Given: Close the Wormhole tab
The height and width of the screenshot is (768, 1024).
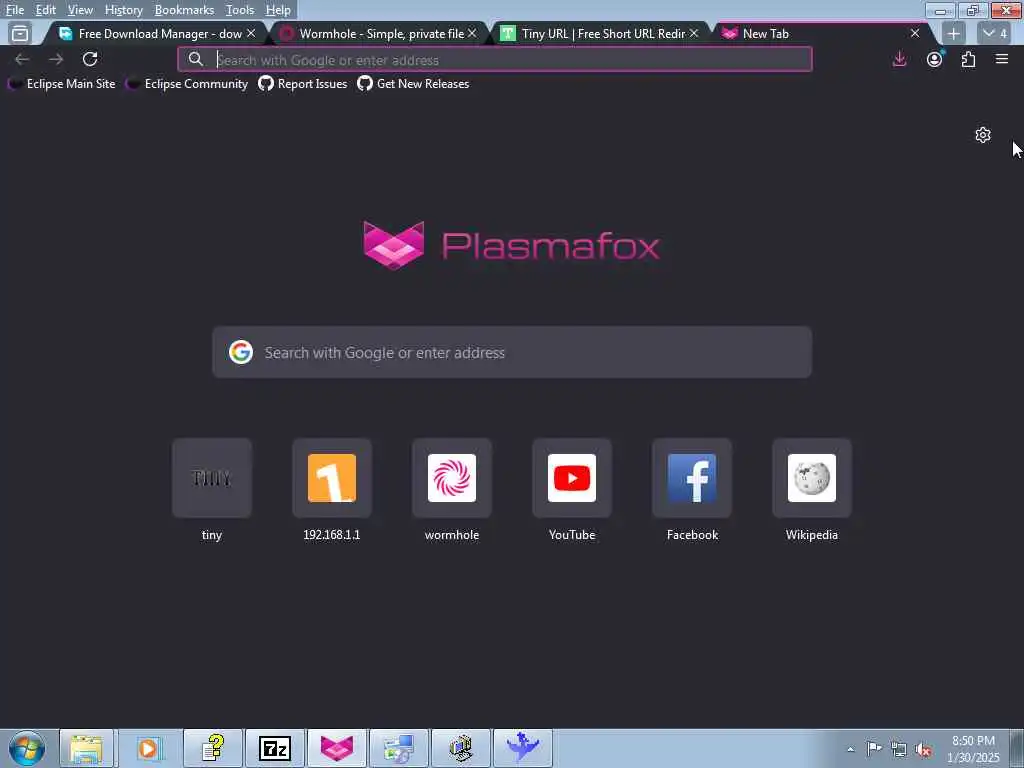Looking at the screenshot, I should click(472, 33).
